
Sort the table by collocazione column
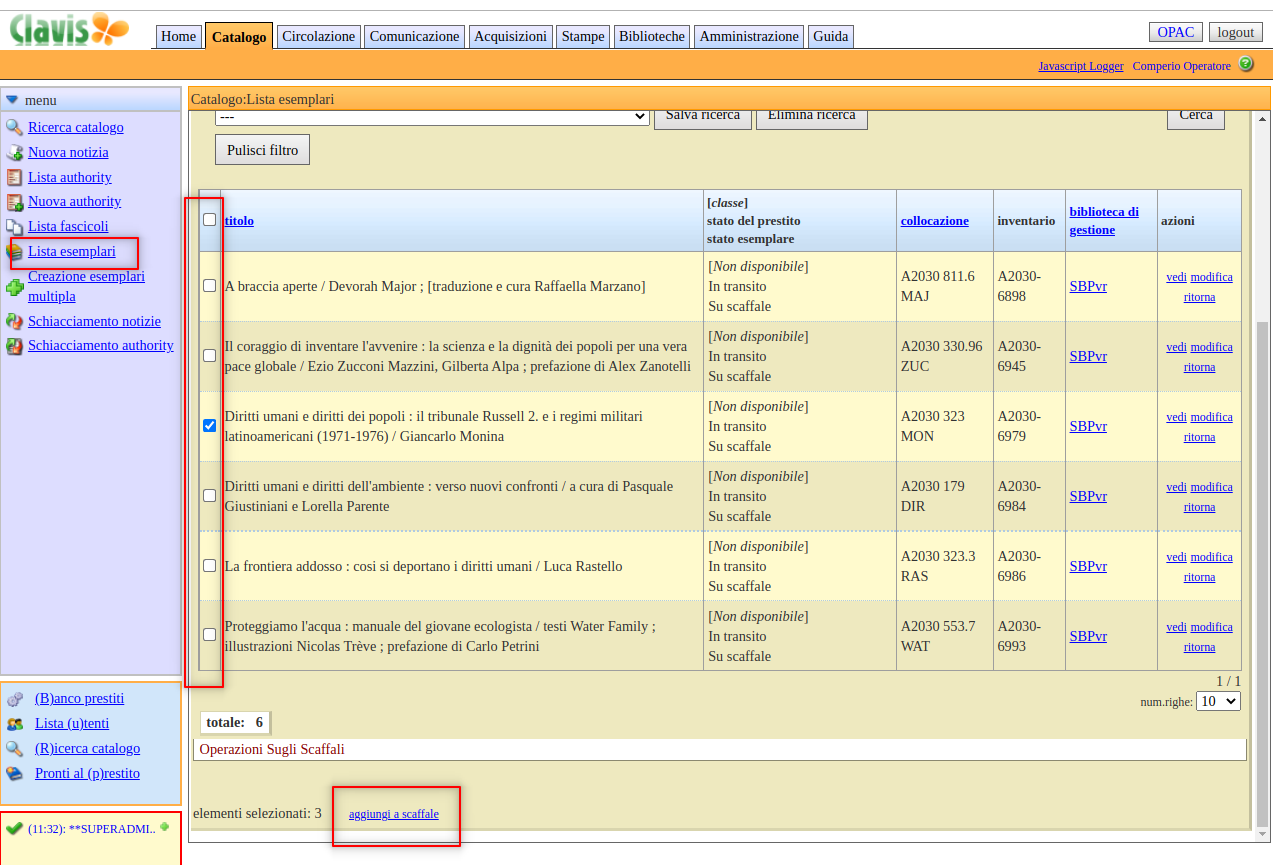tap(934, 221)
